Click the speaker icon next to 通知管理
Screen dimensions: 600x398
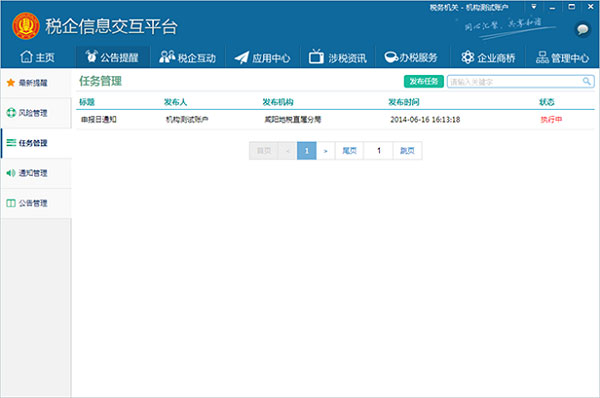pos(11,173)
